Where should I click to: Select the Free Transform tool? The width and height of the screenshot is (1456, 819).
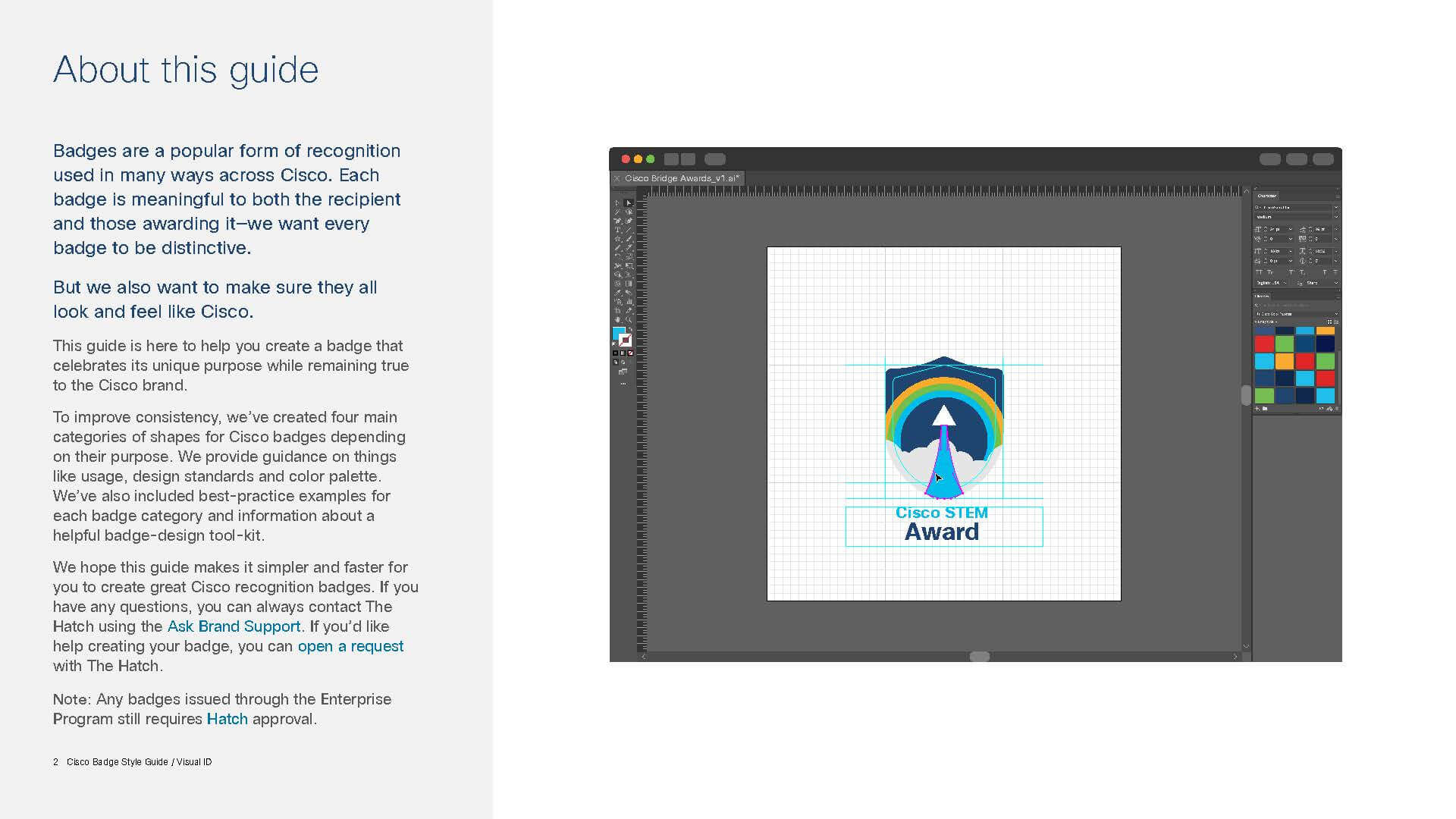pos(628,266)
